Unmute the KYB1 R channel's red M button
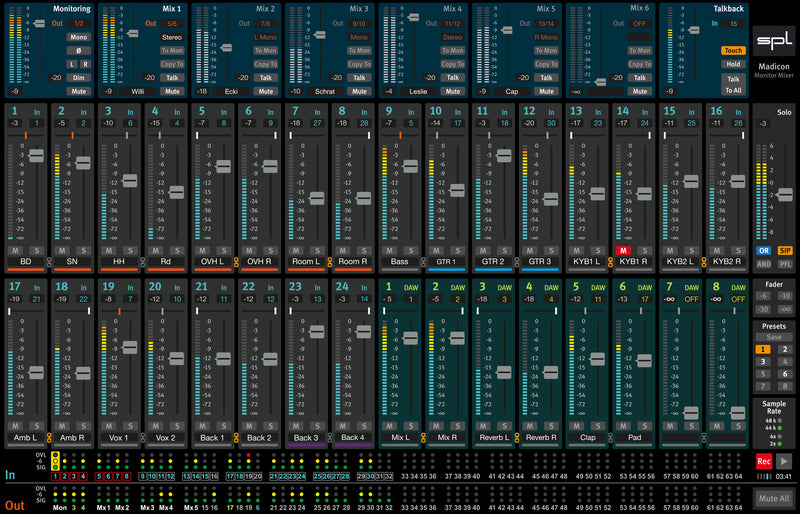This screenshot has width=800, height=514. pyautogui.click(x=623, y=250)
